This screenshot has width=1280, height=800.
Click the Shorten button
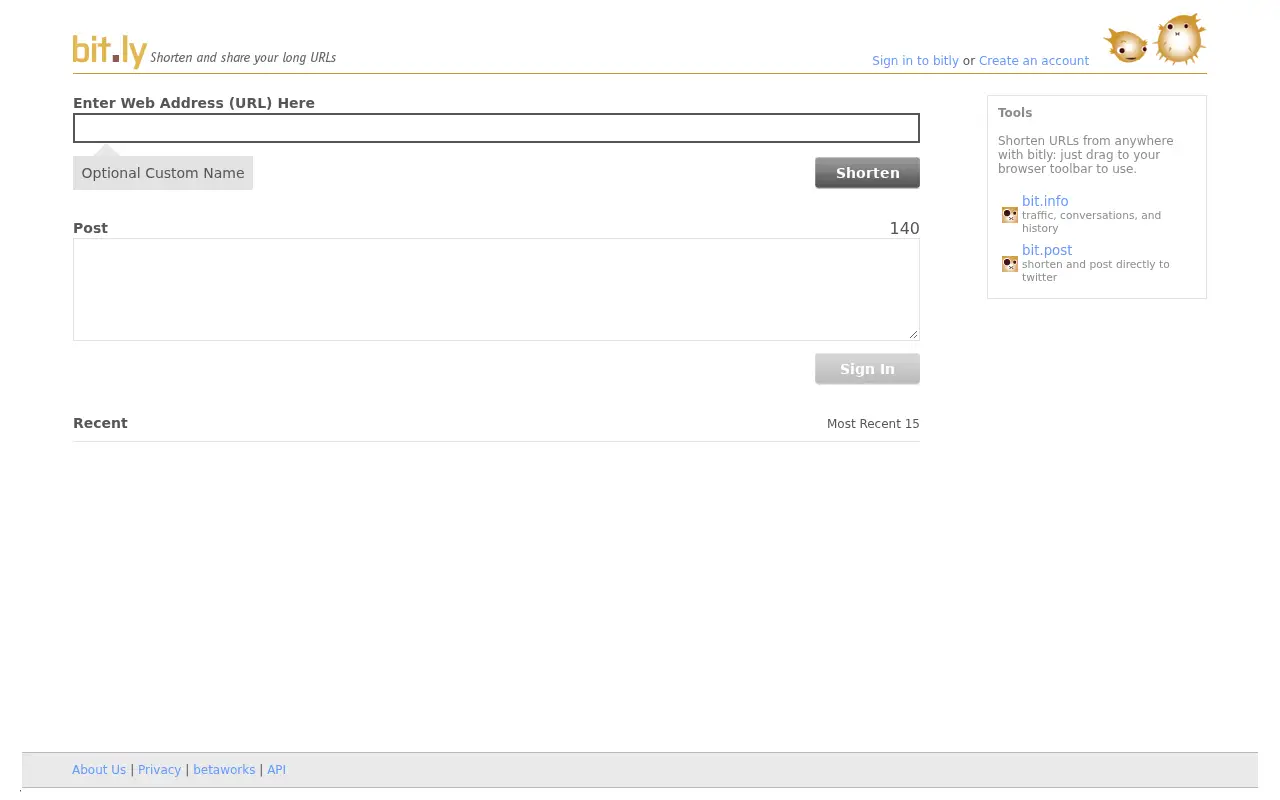point(867,173)
